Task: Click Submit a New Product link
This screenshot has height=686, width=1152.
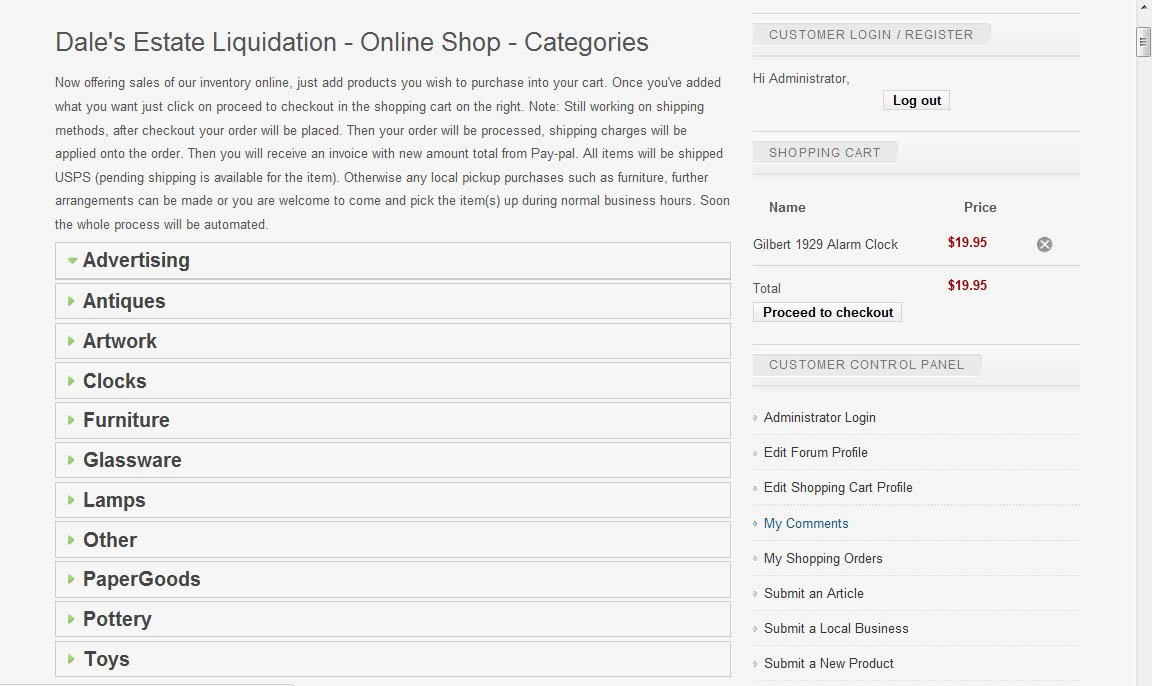Action: tap(828, 663)
